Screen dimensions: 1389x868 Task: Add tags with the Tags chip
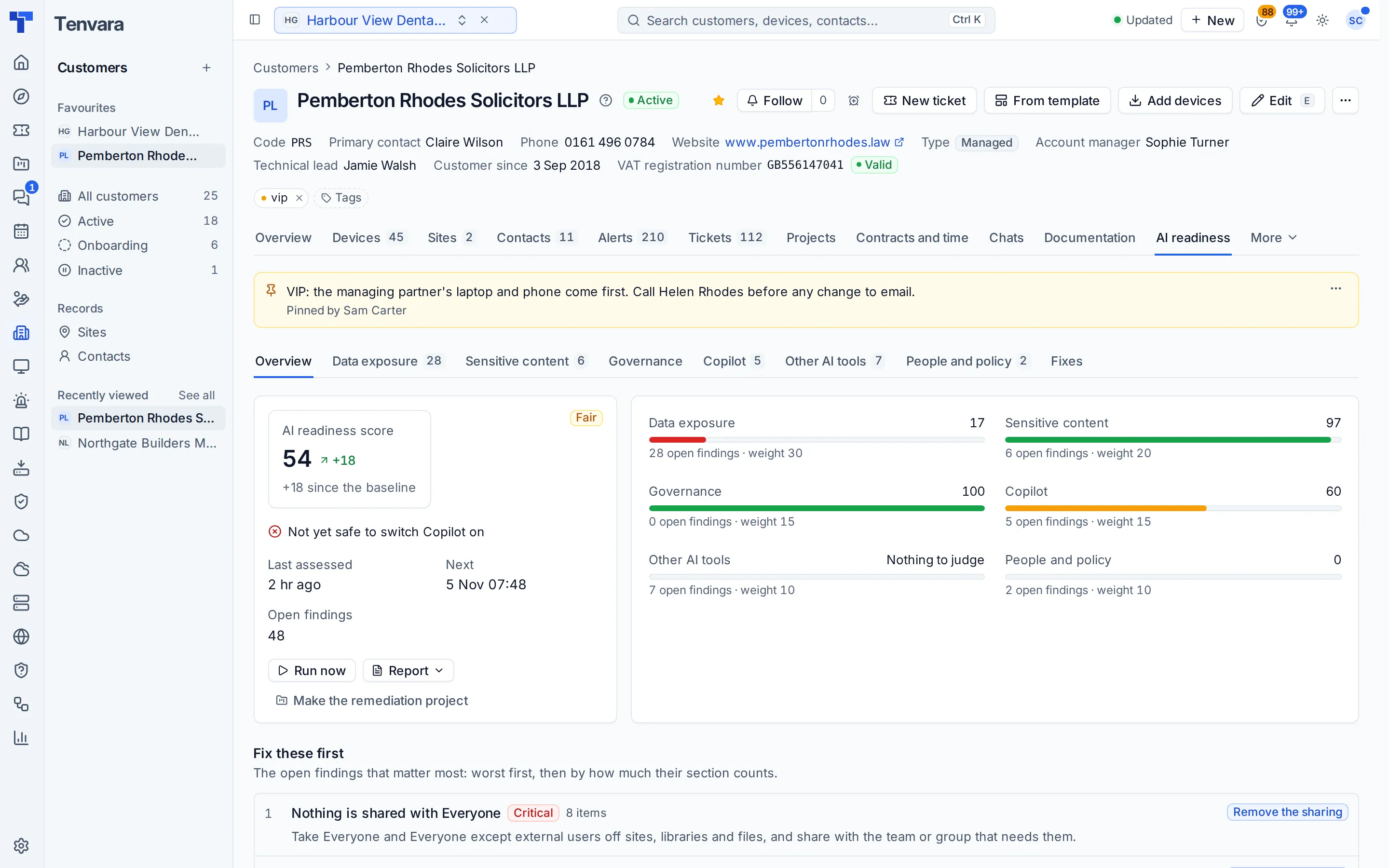[x=341, y=198]
